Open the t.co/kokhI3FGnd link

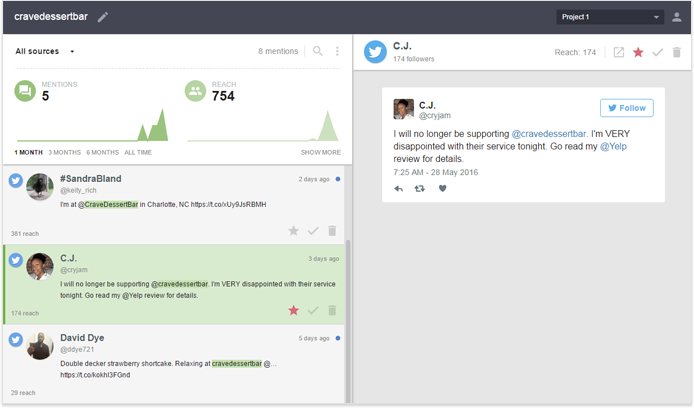(x=95, y=375)
